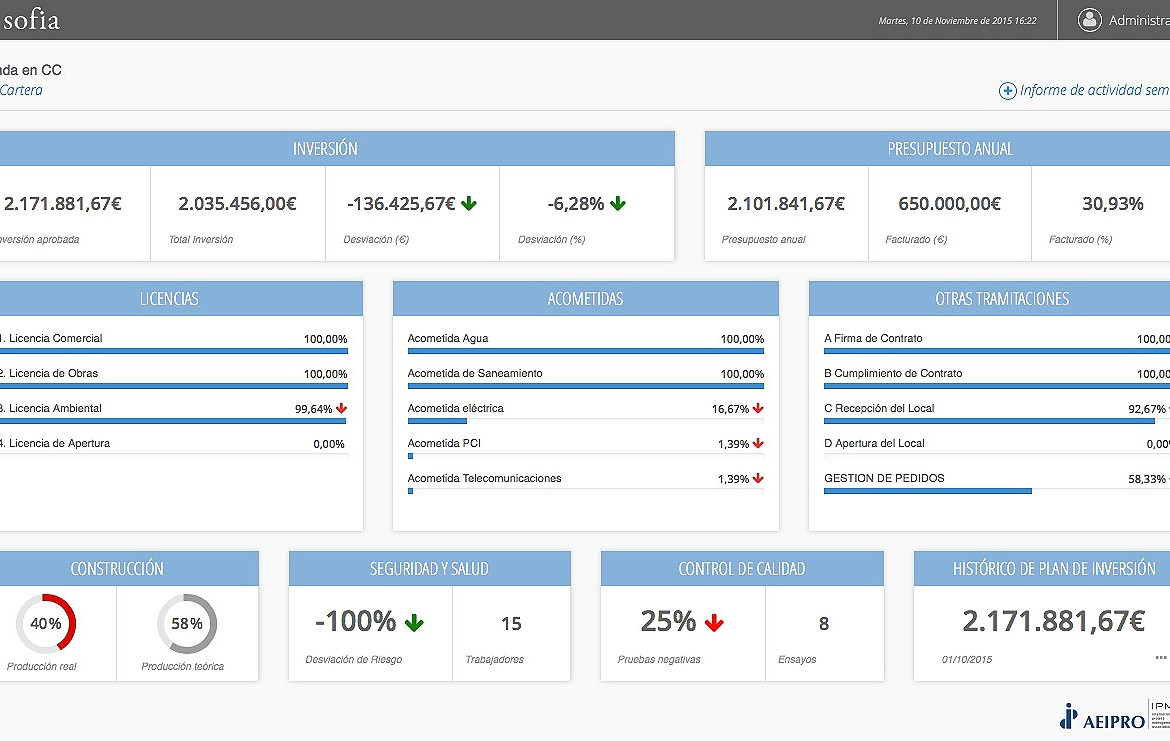The width and height of the screenshot is (1170, 741).
Task: Click the 15 Trabajadores value
Action: coord(511,623)
